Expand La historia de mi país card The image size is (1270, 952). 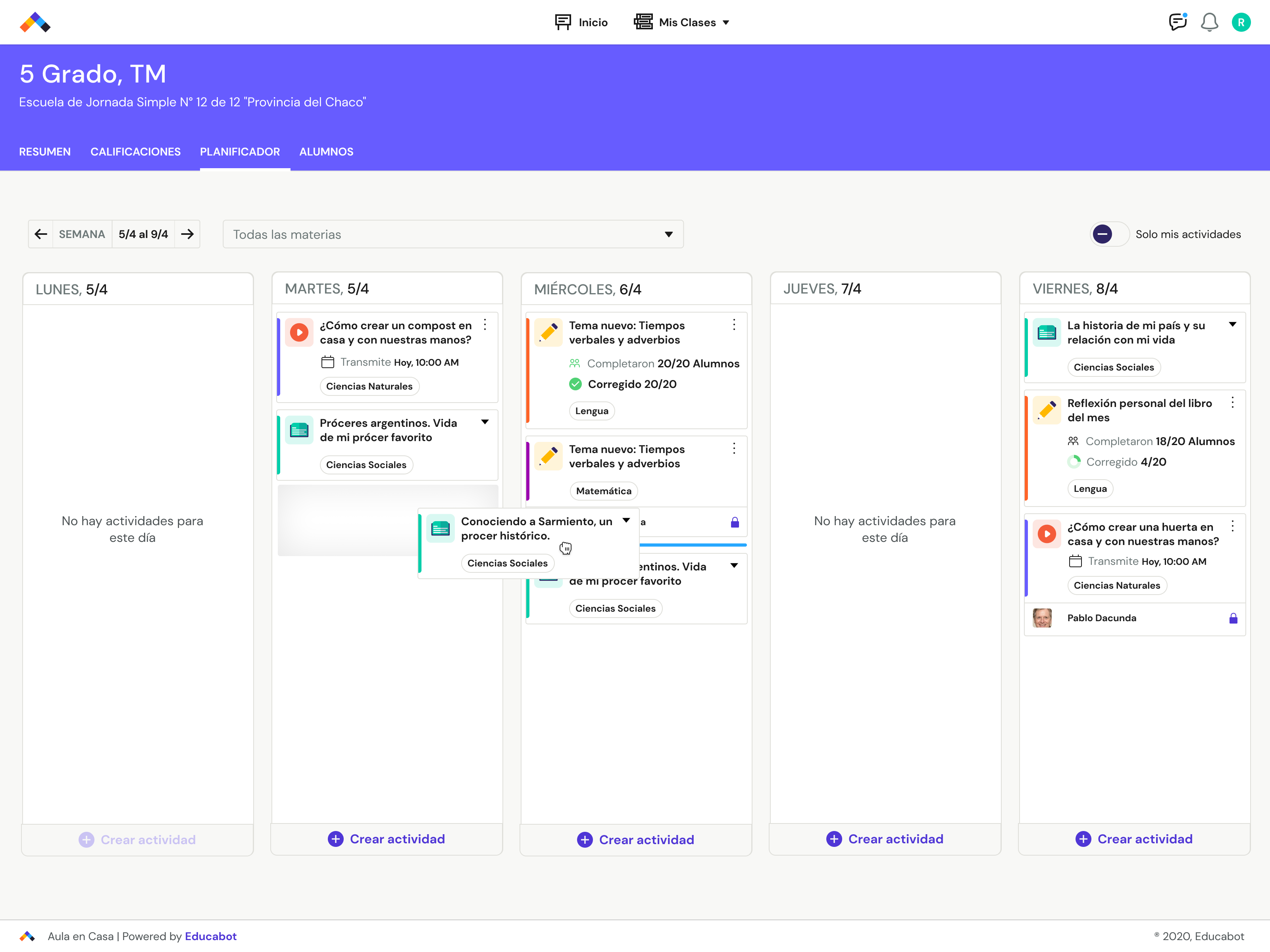click(1233, 325)
